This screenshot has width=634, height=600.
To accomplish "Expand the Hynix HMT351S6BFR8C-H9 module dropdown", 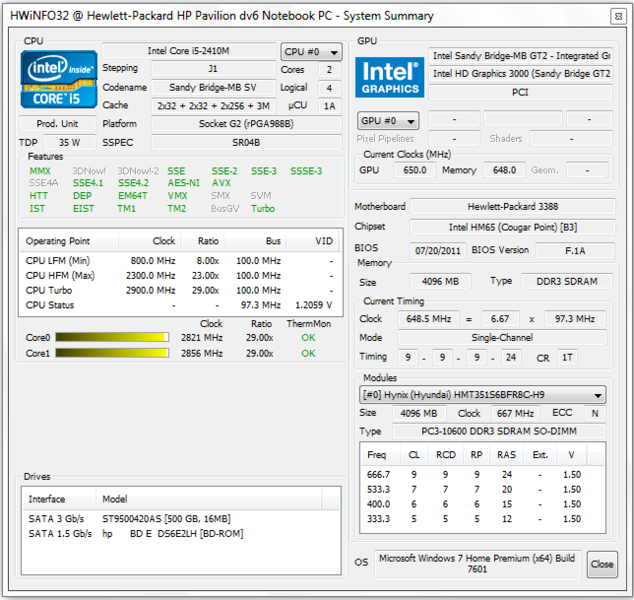I will point(482,395).
